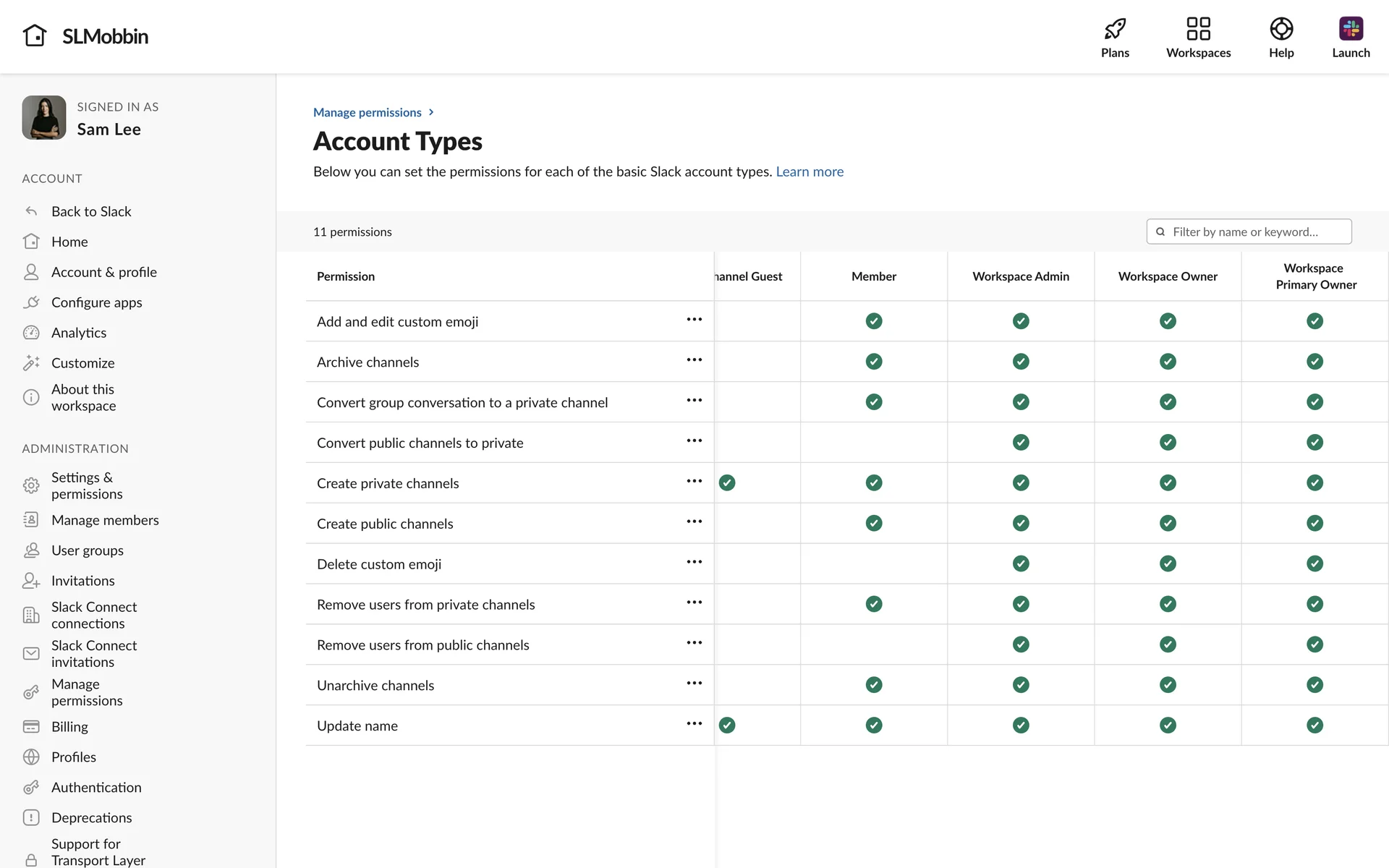Open three-dot menu for Create public channels
Viewport: 1389px width, 868px height.
tap(694, 522)
